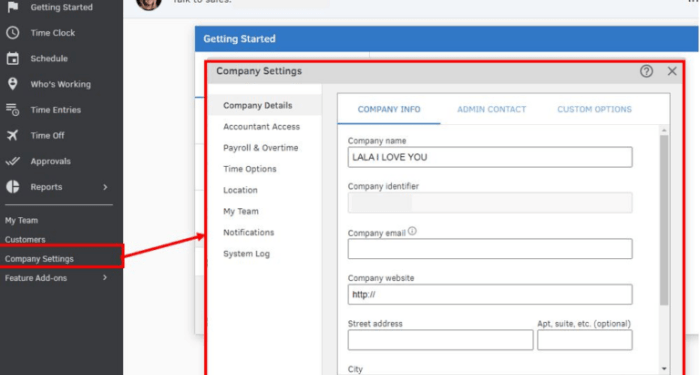This screenshot has width=700, height=375.
Task: Open Time Off page
Action: pos(47,135)
